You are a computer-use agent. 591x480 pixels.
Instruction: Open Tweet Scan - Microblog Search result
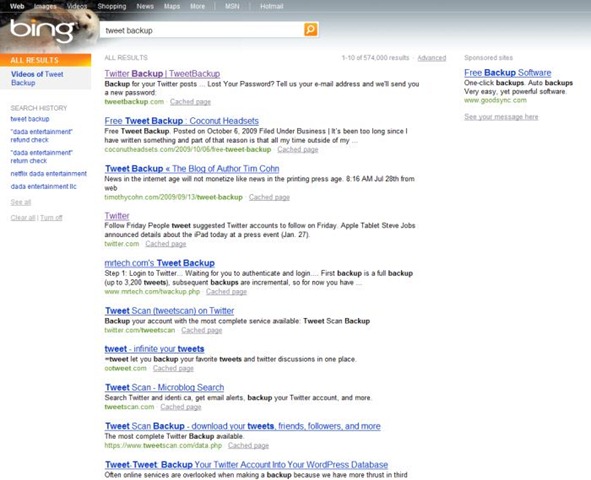164,387
